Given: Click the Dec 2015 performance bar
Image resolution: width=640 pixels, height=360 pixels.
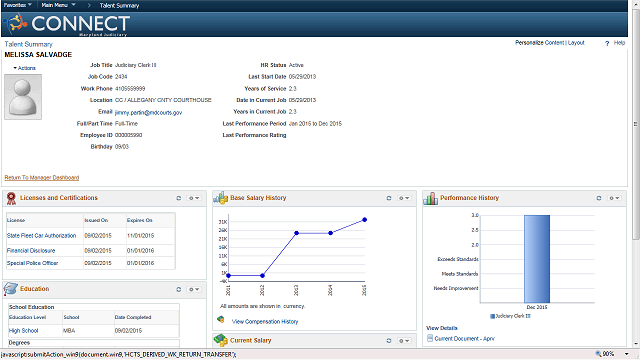Looking at the screenshot, I should 537,259.
